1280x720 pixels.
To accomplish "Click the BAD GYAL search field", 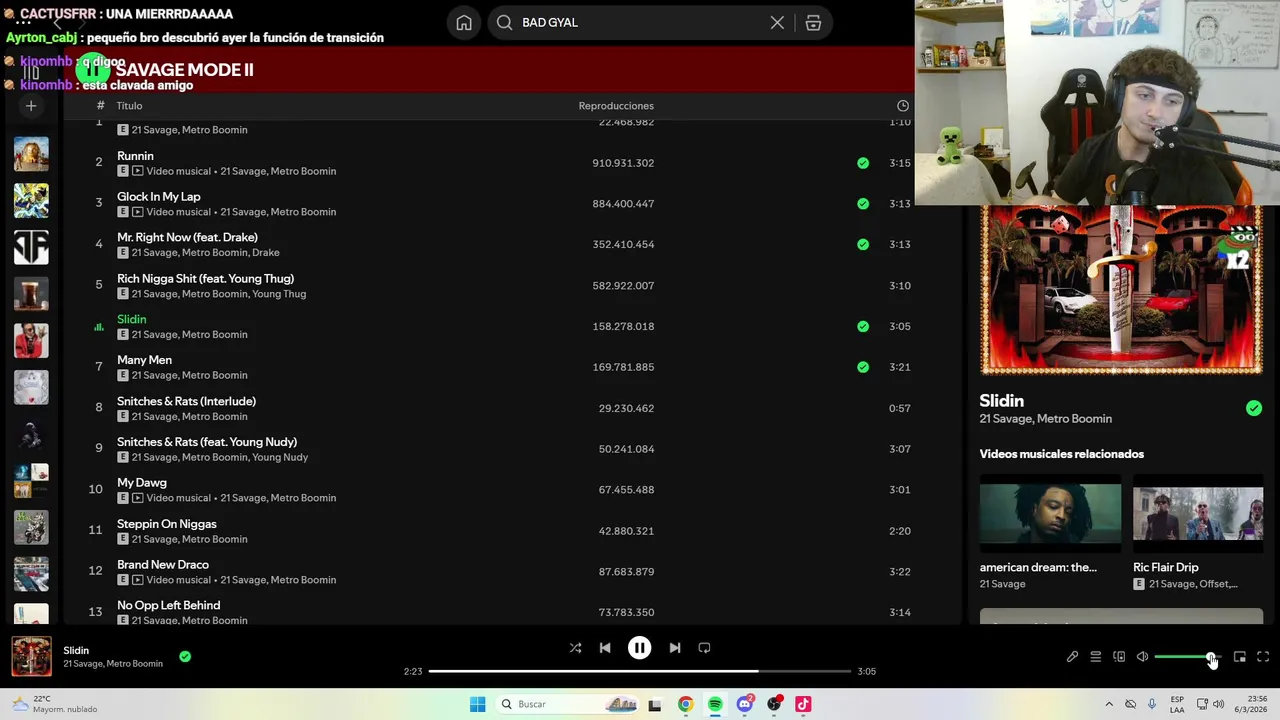I will coord(640,23).
